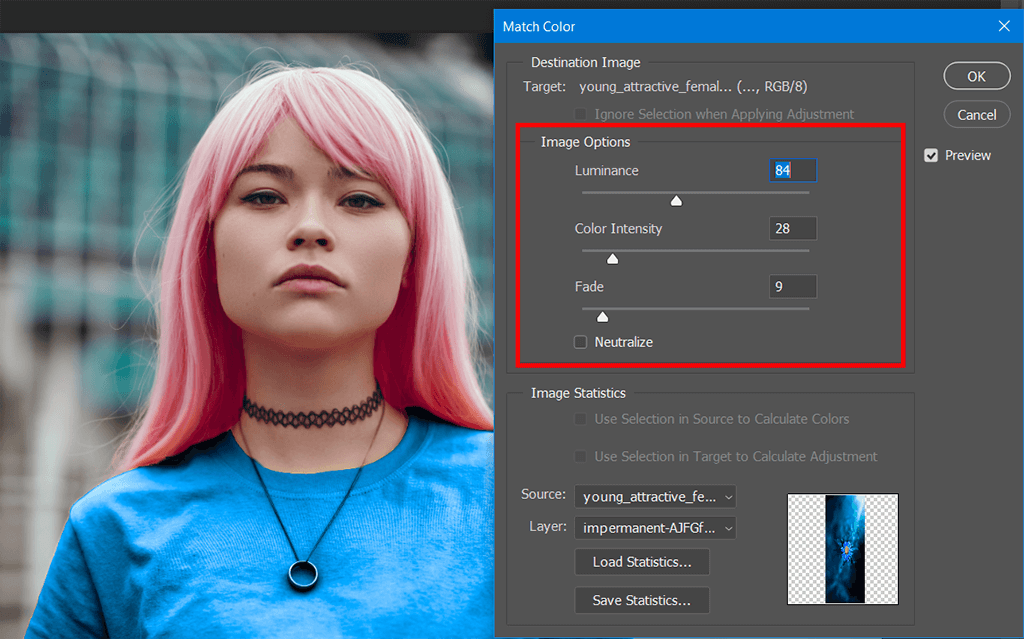The image size is (1024, 639).
Task: Open the Layer dropdown
Action: pyautogui.click(x=655, y=528)
